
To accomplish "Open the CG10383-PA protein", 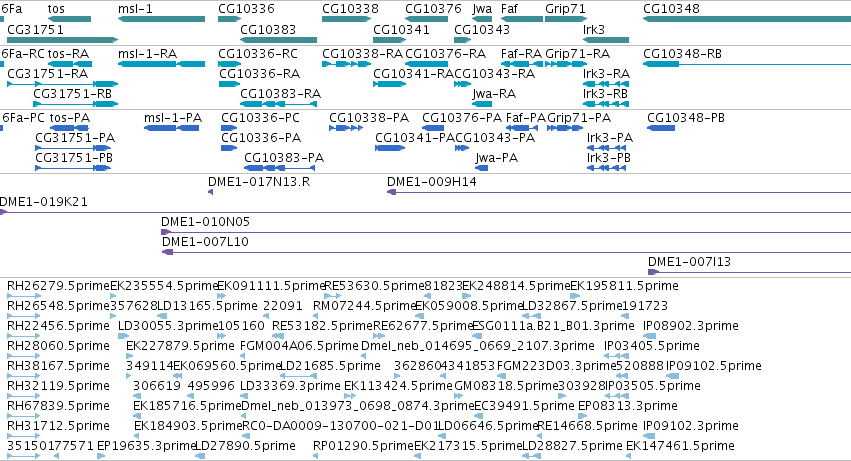I will (x=280, y=168).
